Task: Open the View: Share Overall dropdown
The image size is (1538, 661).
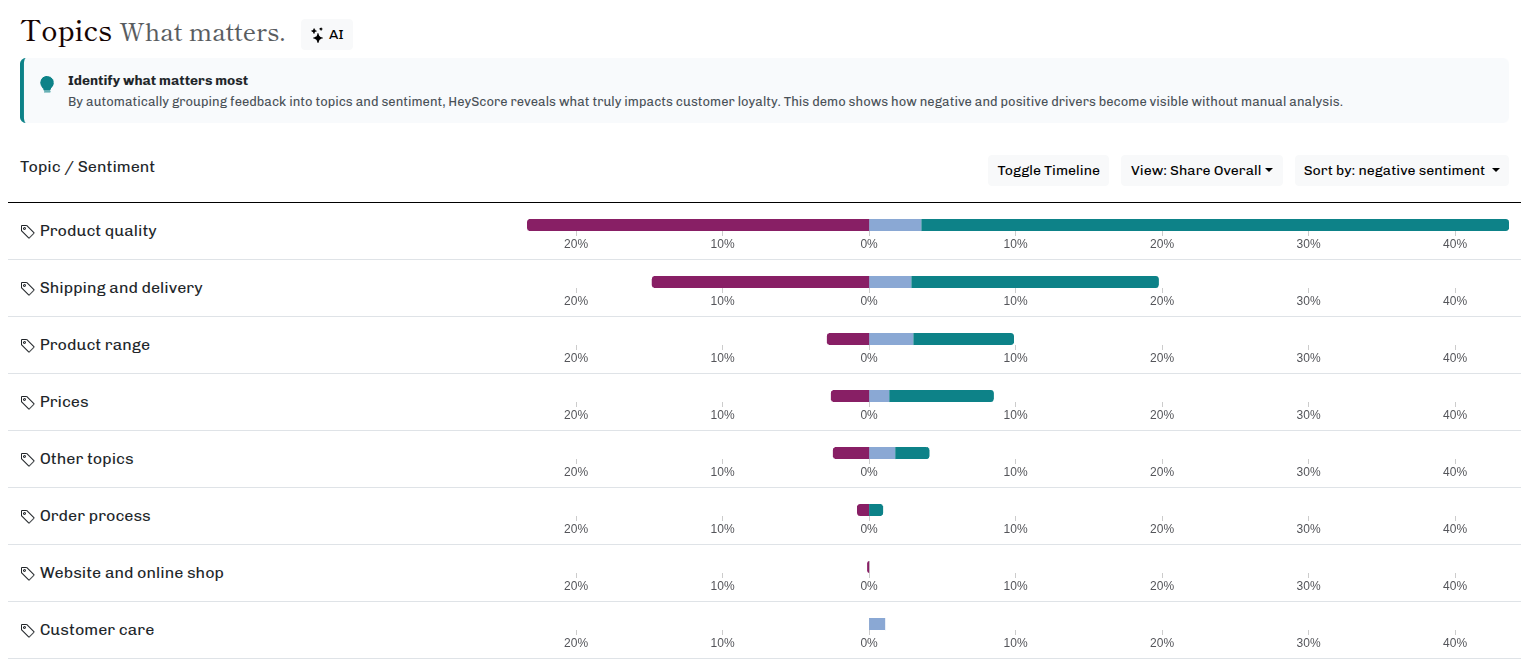Action: tap(1201, 170)
